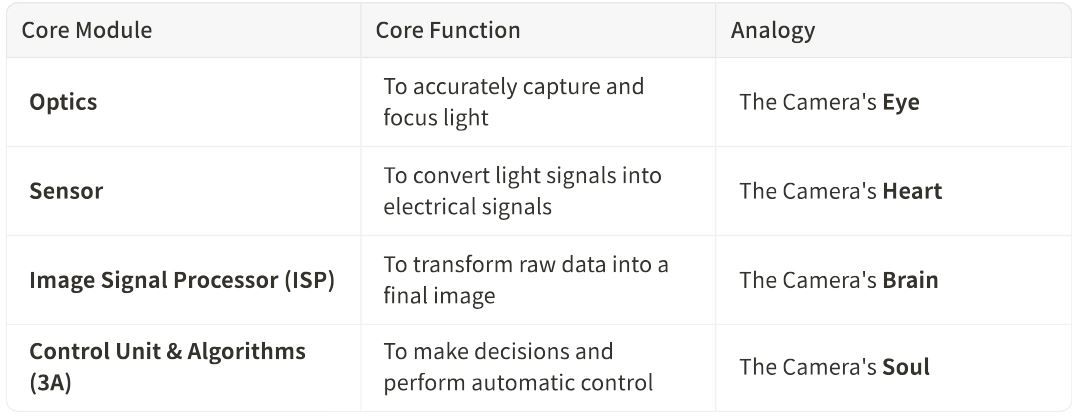Screen dimensions: 1077x420
Task: Click "The Camera's" text in the Control Unit row
Action: coord(808,367)
